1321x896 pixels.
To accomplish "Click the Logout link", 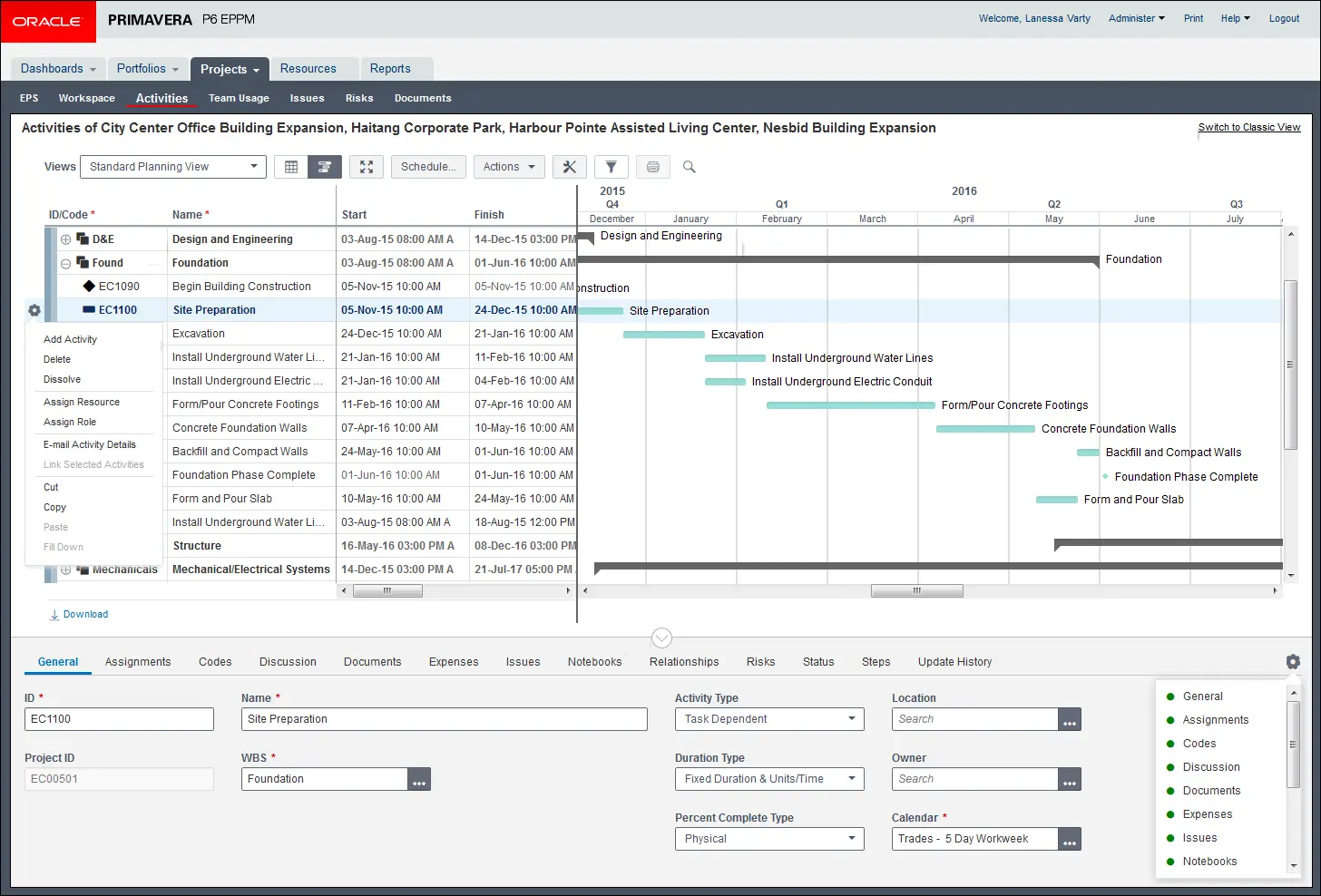I will coord(1284,18).
